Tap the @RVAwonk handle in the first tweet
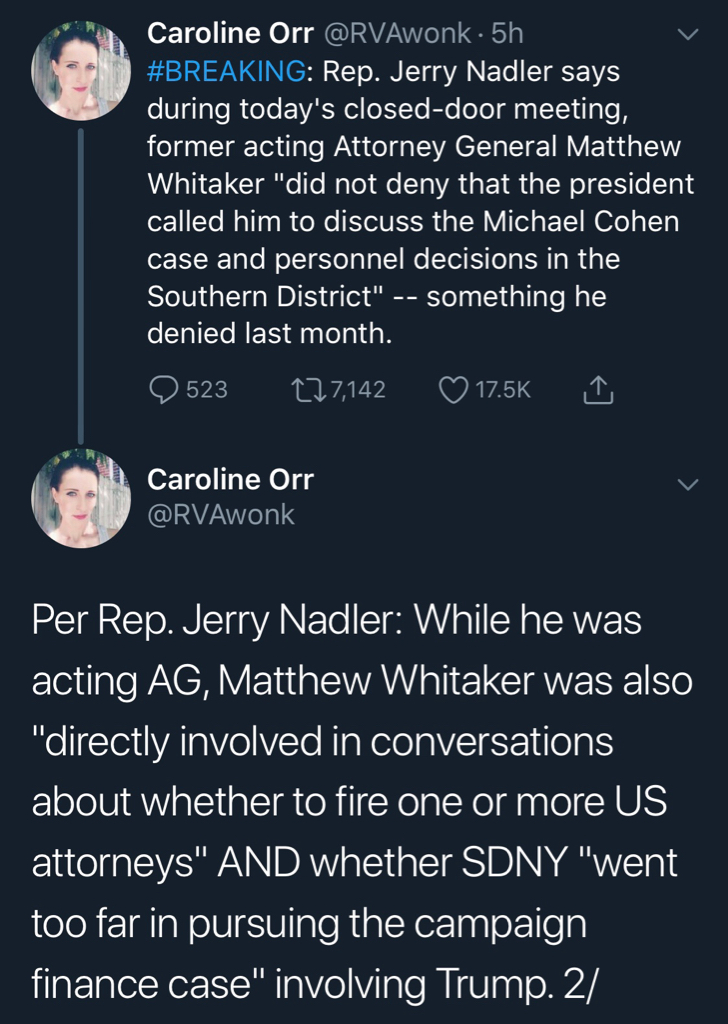Viewport: 728px width, 1024px height. tap(396, 33)
